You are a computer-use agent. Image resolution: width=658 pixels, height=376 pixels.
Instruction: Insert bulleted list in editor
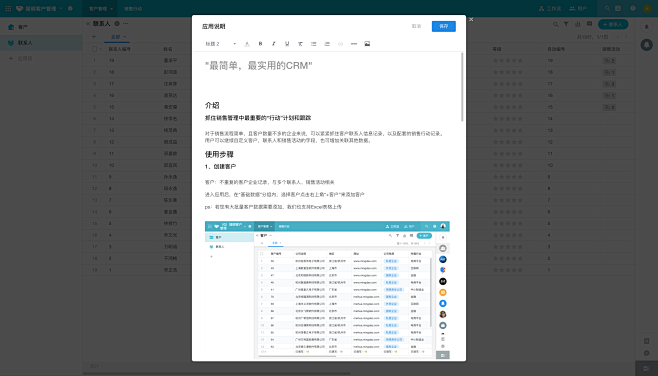pyautogui.click(x=313, y=44)
